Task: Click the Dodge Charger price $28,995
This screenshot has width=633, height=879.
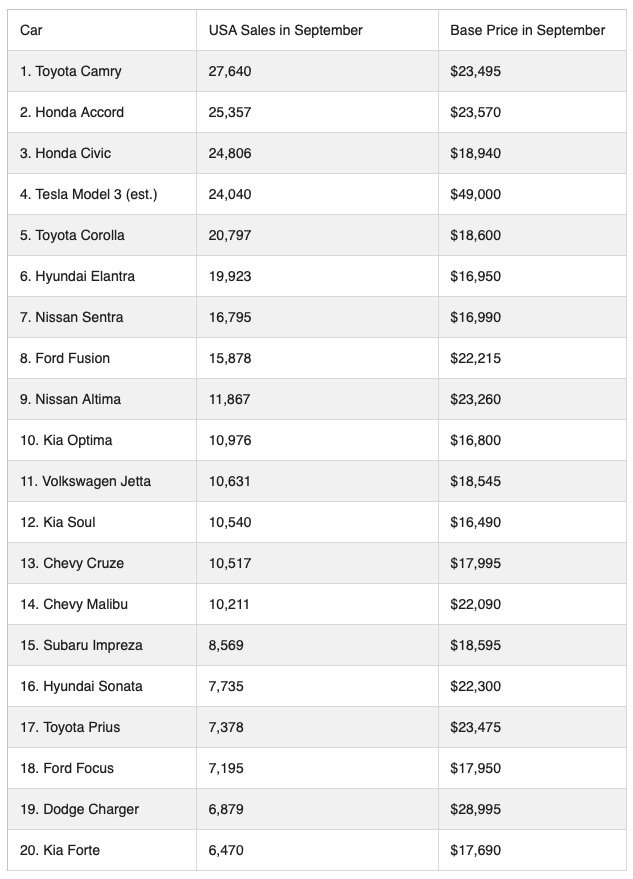Action: click(475, 808)
